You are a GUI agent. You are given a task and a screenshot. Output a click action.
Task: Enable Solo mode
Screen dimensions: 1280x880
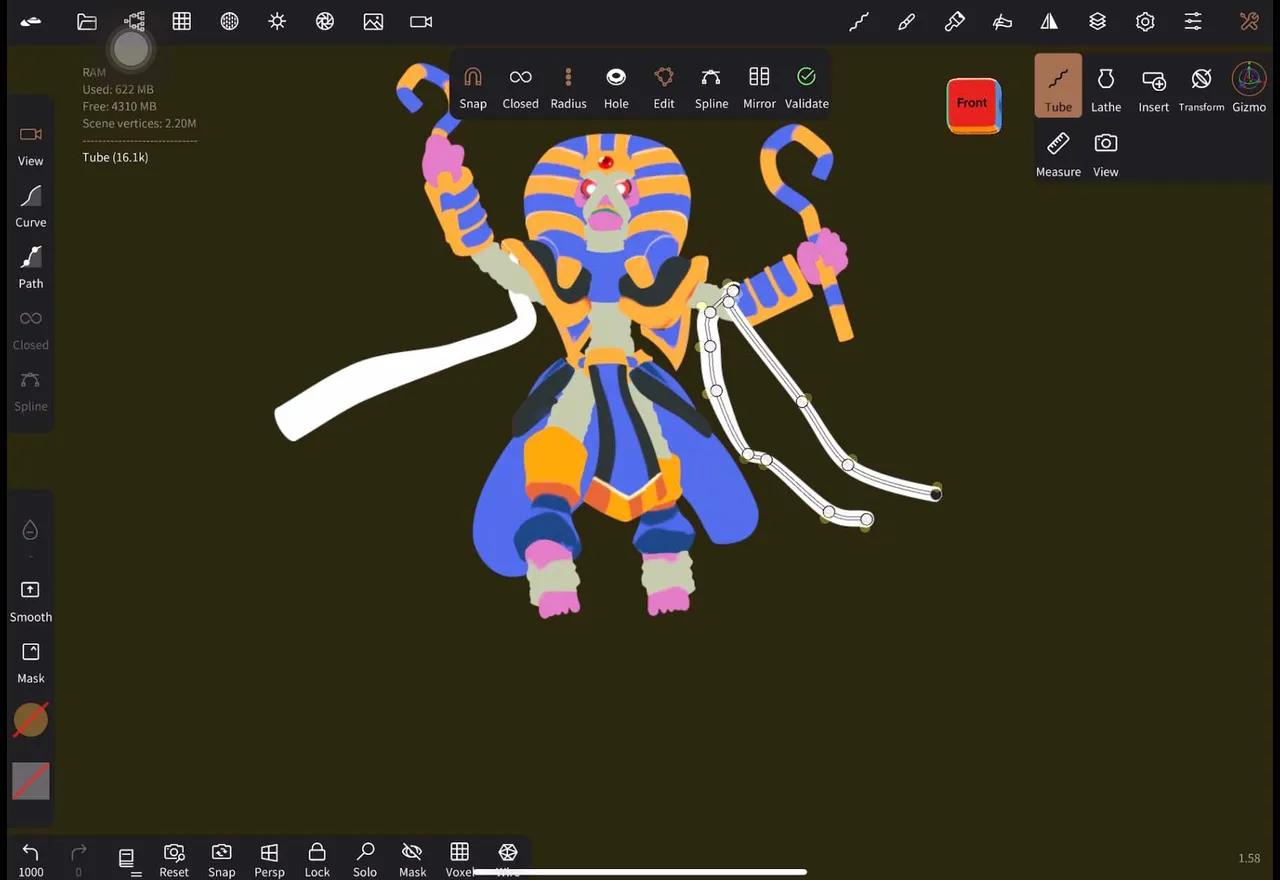pos(365,858)
